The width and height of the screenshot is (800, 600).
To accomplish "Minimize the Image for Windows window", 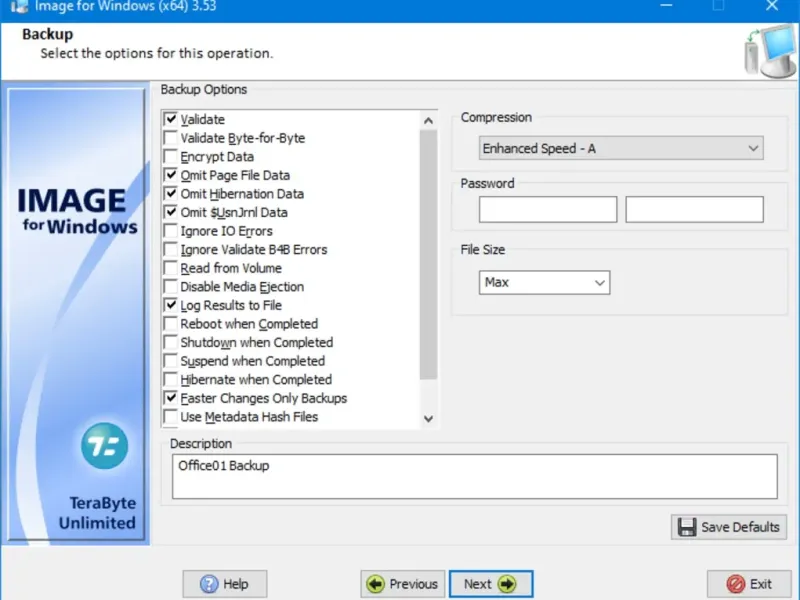I will (666, 6).
